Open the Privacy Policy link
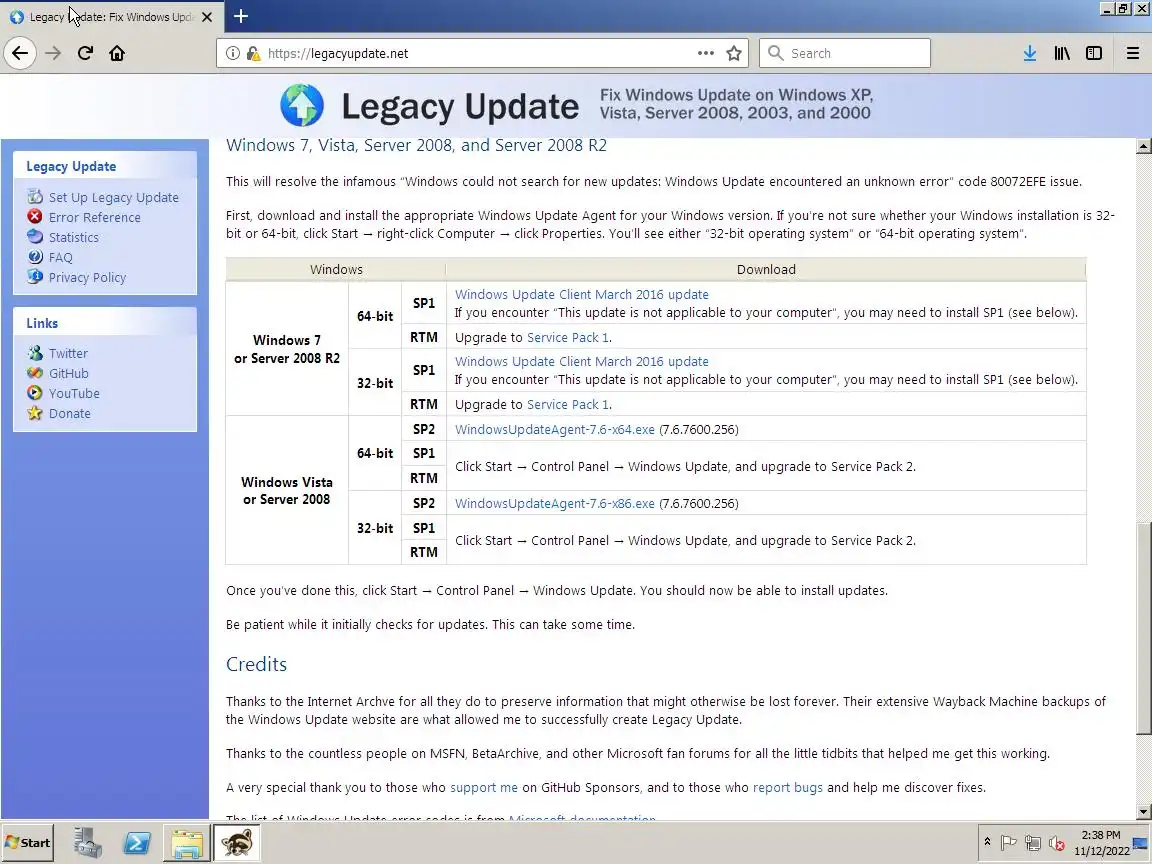The image size is (1152, 864). pyautogui.click(x=87, y=277)
